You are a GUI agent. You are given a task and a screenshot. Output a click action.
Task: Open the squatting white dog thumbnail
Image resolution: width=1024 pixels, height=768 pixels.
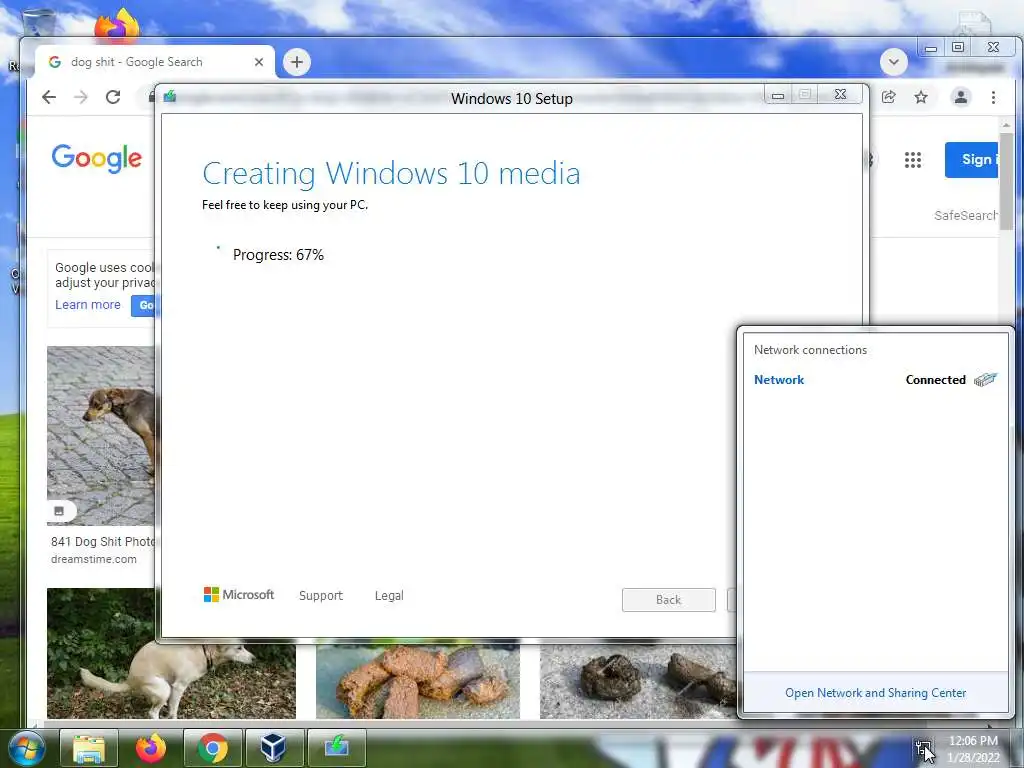(171, 653)
